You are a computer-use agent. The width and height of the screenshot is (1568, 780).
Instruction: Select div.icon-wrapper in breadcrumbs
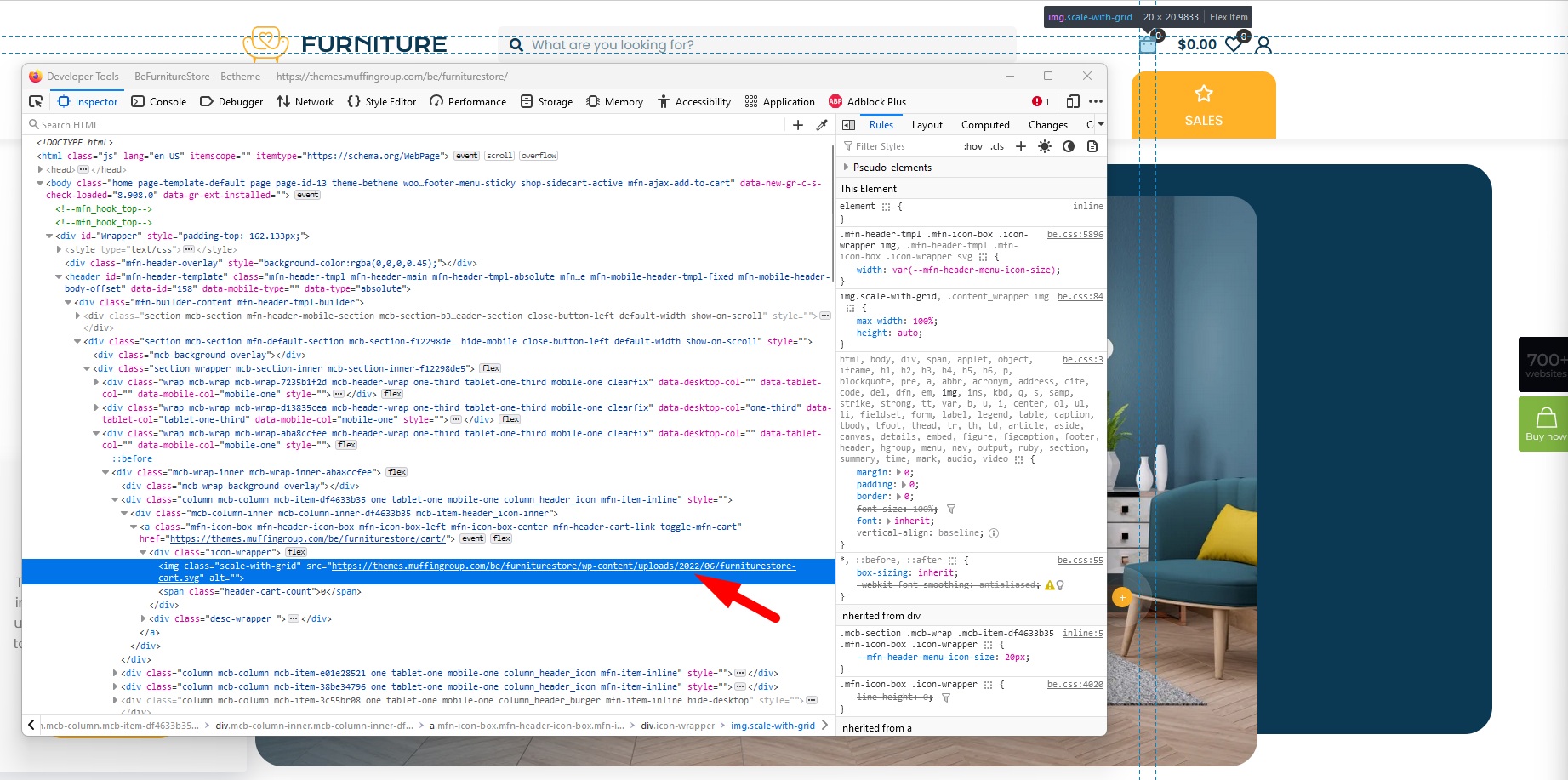[x=677, y=726]
